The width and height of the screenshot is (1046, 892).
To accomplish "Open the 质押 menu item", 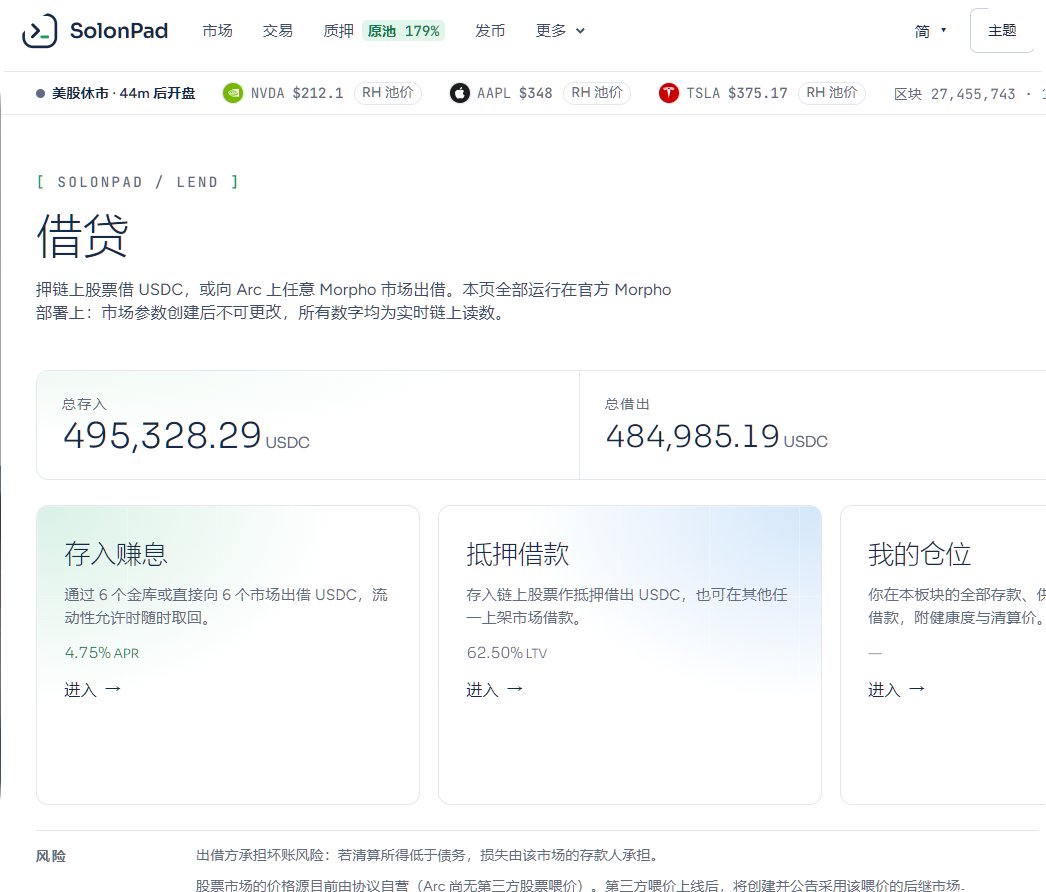I will click(338, 31).
